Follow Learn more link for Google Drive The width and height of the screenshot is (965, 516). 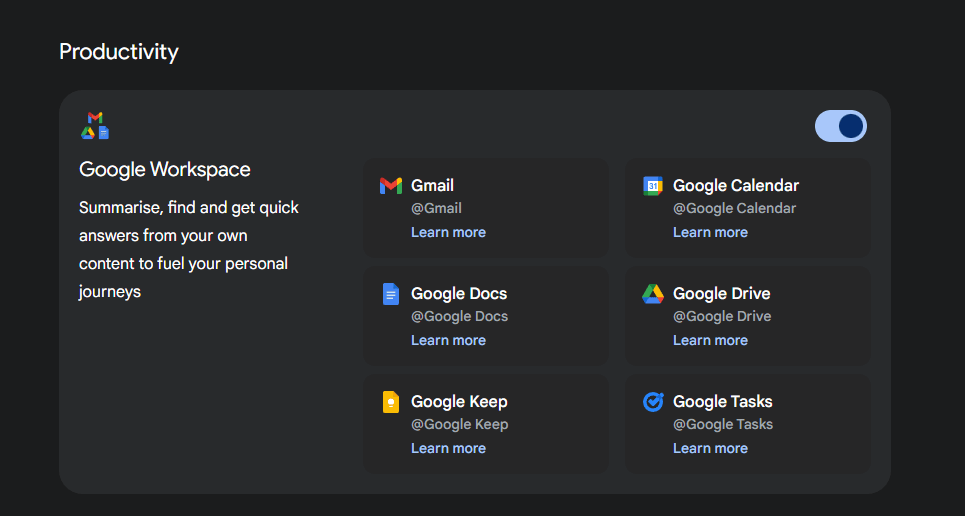pyautogui.click(x=710, y=340)
